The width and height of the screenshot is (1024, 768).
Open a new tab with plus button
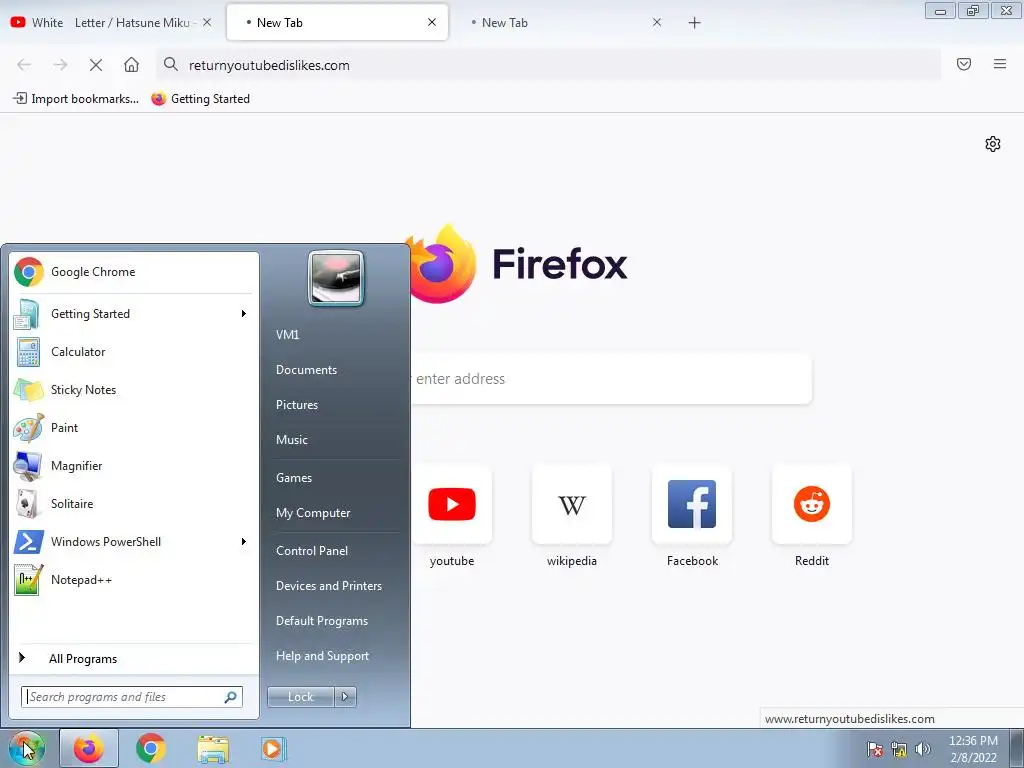[694, 23]
